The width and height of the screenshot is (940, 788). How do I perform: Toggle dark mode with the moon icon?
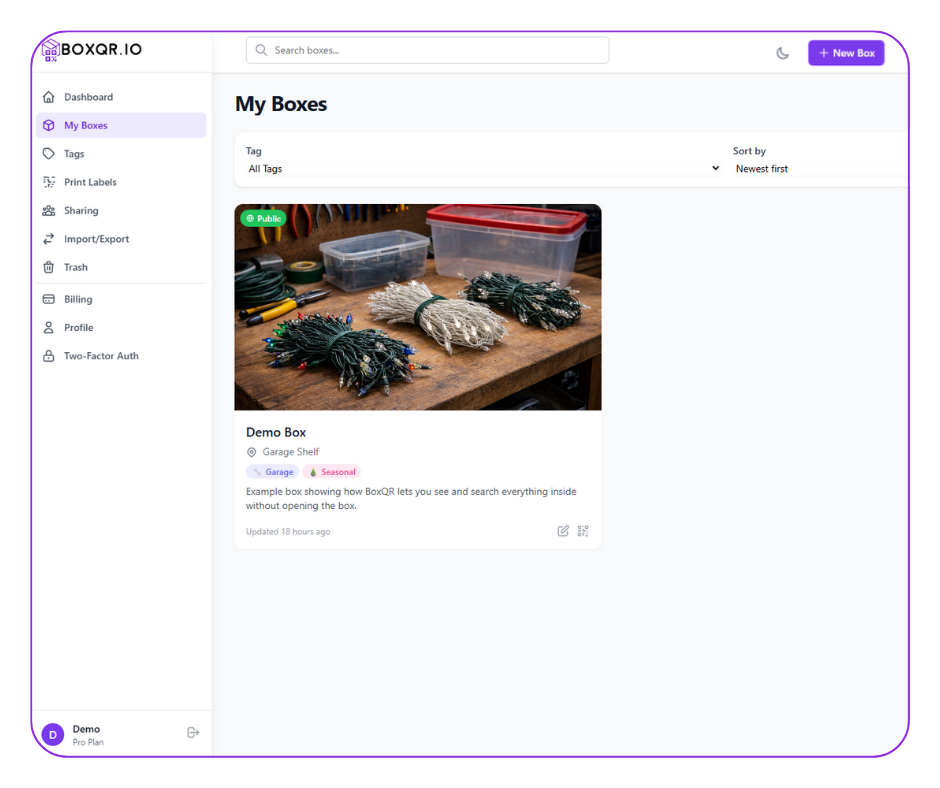click(x=782, y=53)
